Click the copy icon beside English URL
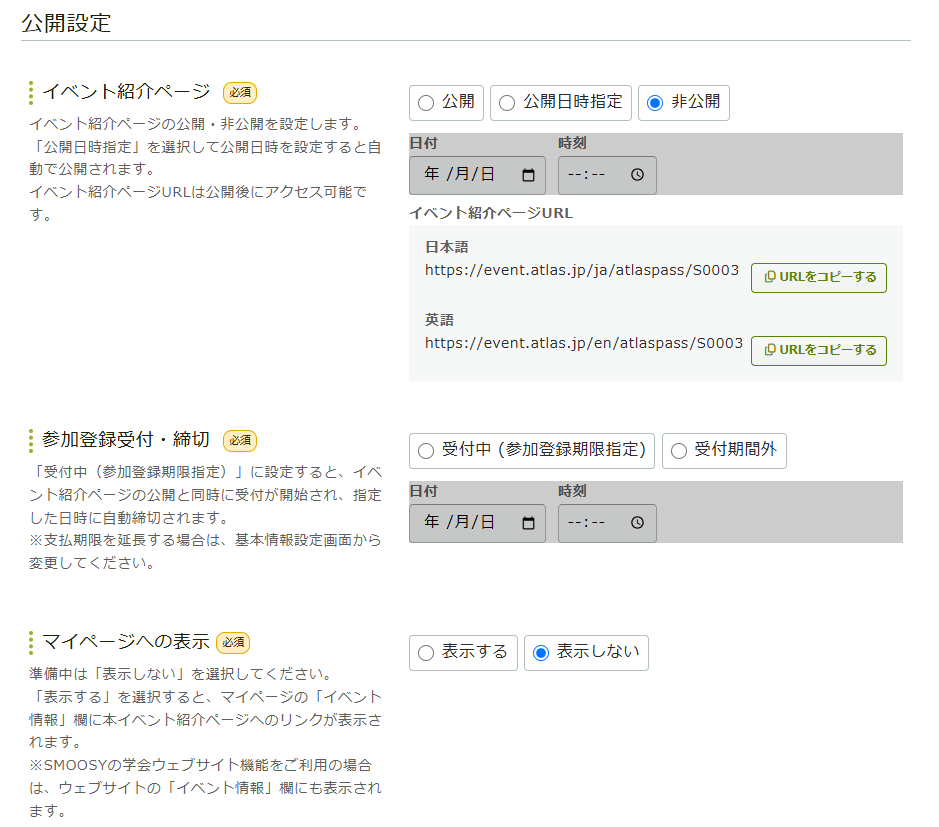This screenshot has width=939, height=827. [x=769, y=351]
